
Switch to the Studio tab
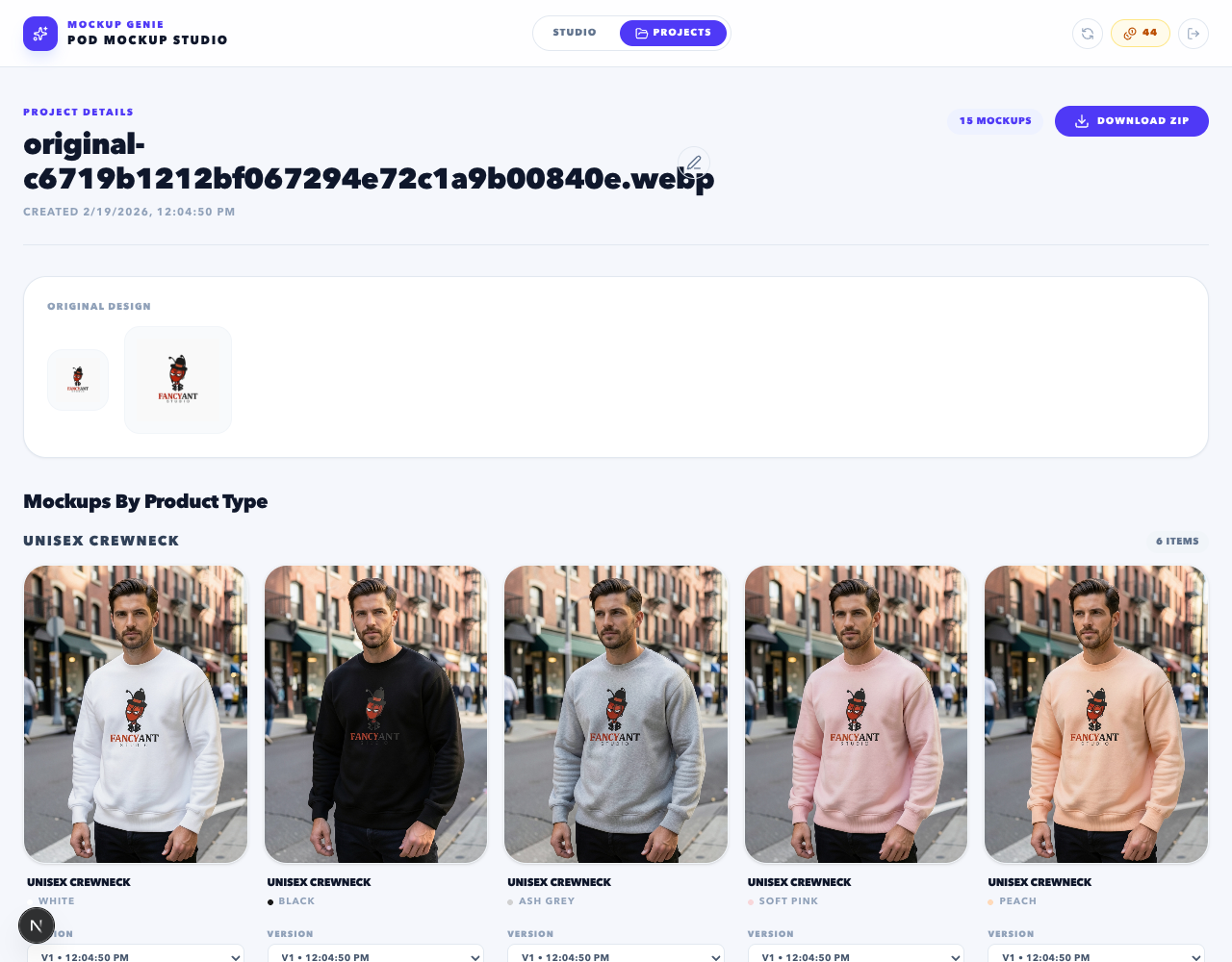pos(575,33)
